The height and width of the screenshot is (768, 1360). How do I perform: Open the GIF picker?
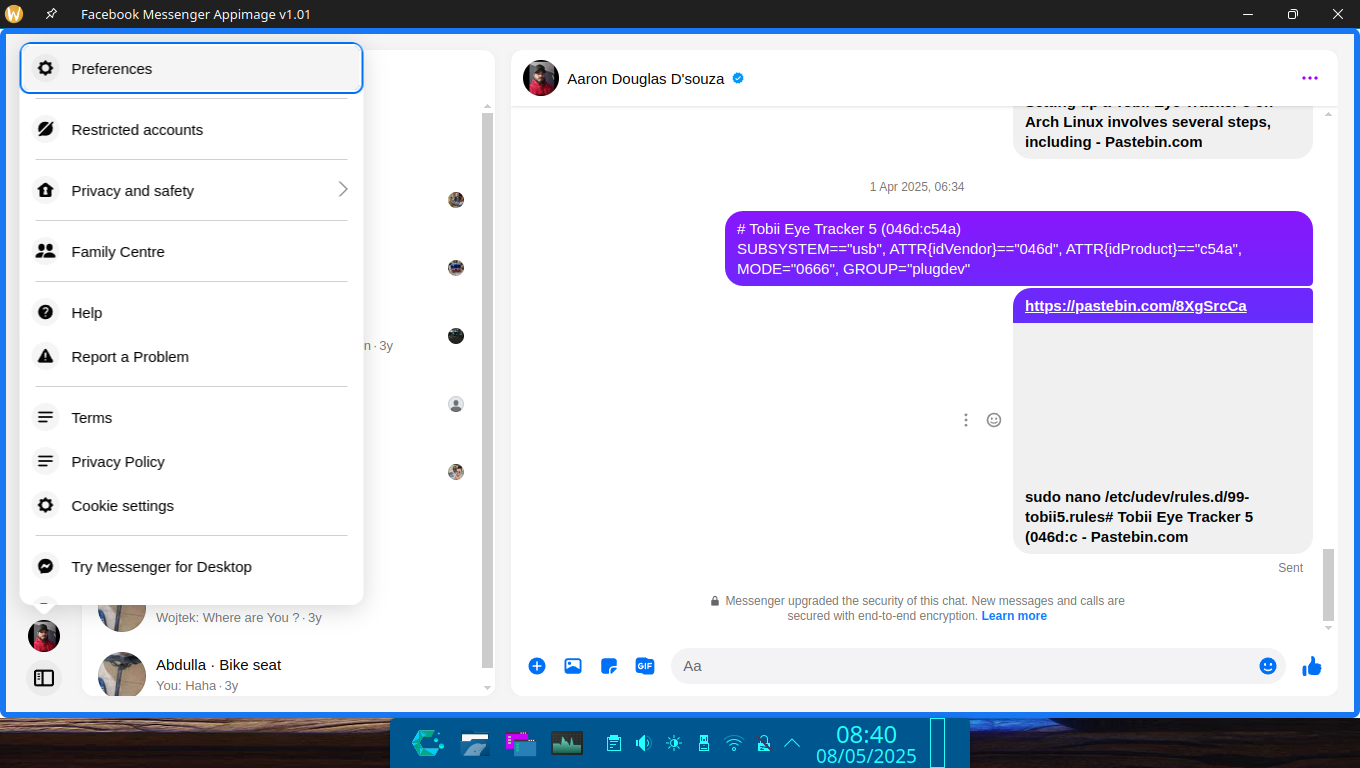pos(645,666)
